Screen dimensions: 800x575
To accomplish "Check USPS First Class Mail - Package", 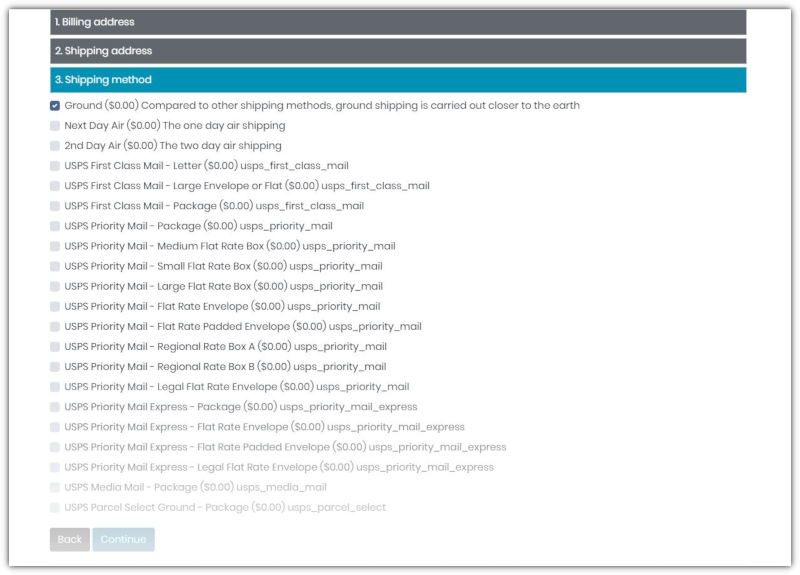I will (55, 206).
